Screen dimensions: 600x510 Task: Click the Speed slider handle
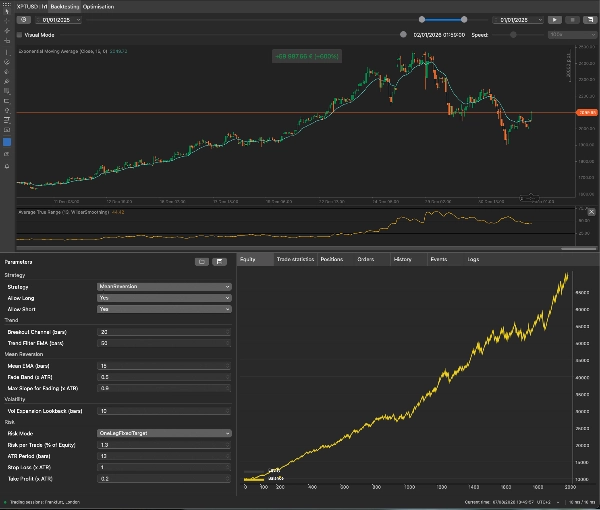[x=513, y=35]
